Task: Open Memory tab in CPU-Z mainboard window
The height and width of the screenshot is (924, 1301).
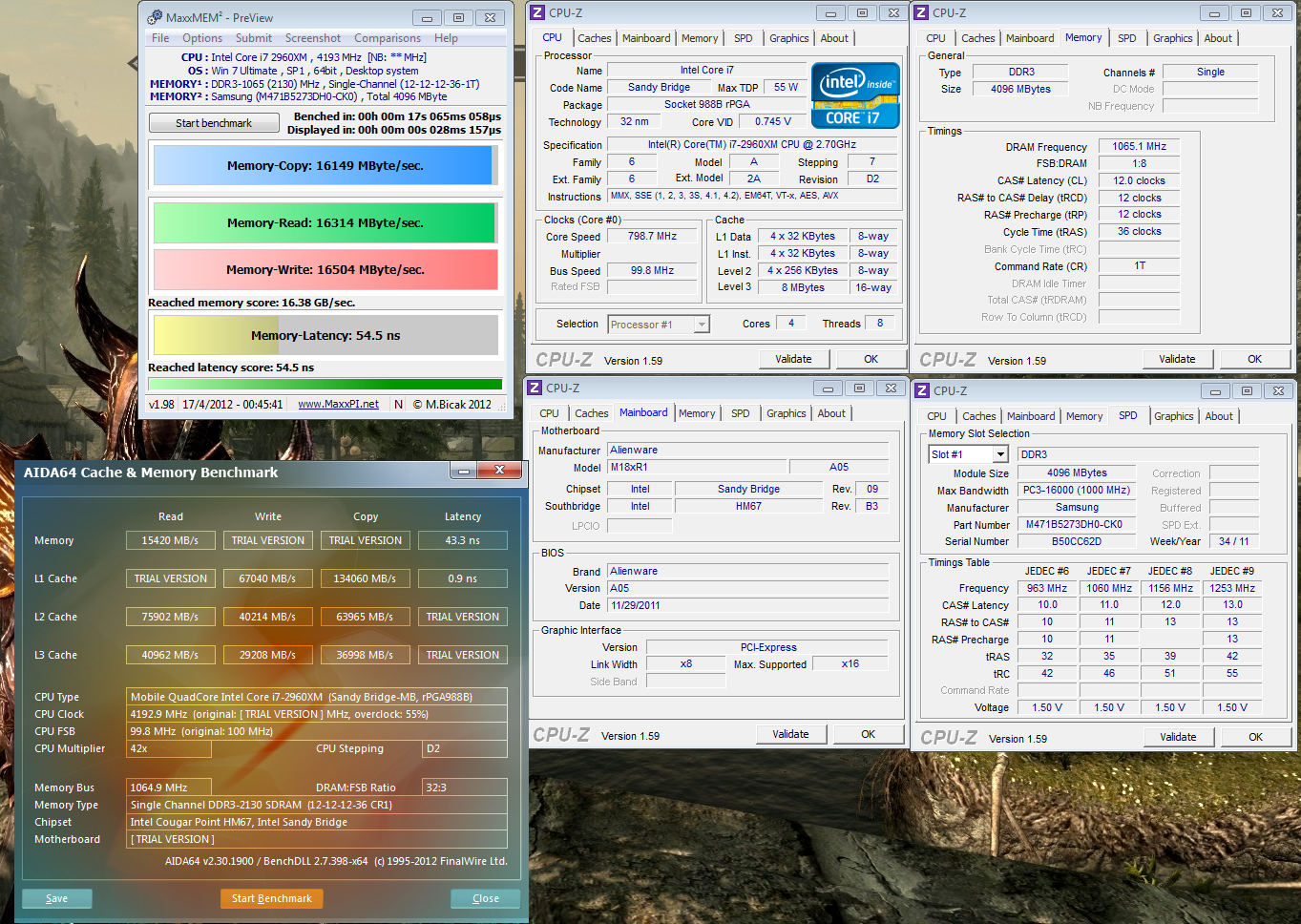Action: (697, 413)
